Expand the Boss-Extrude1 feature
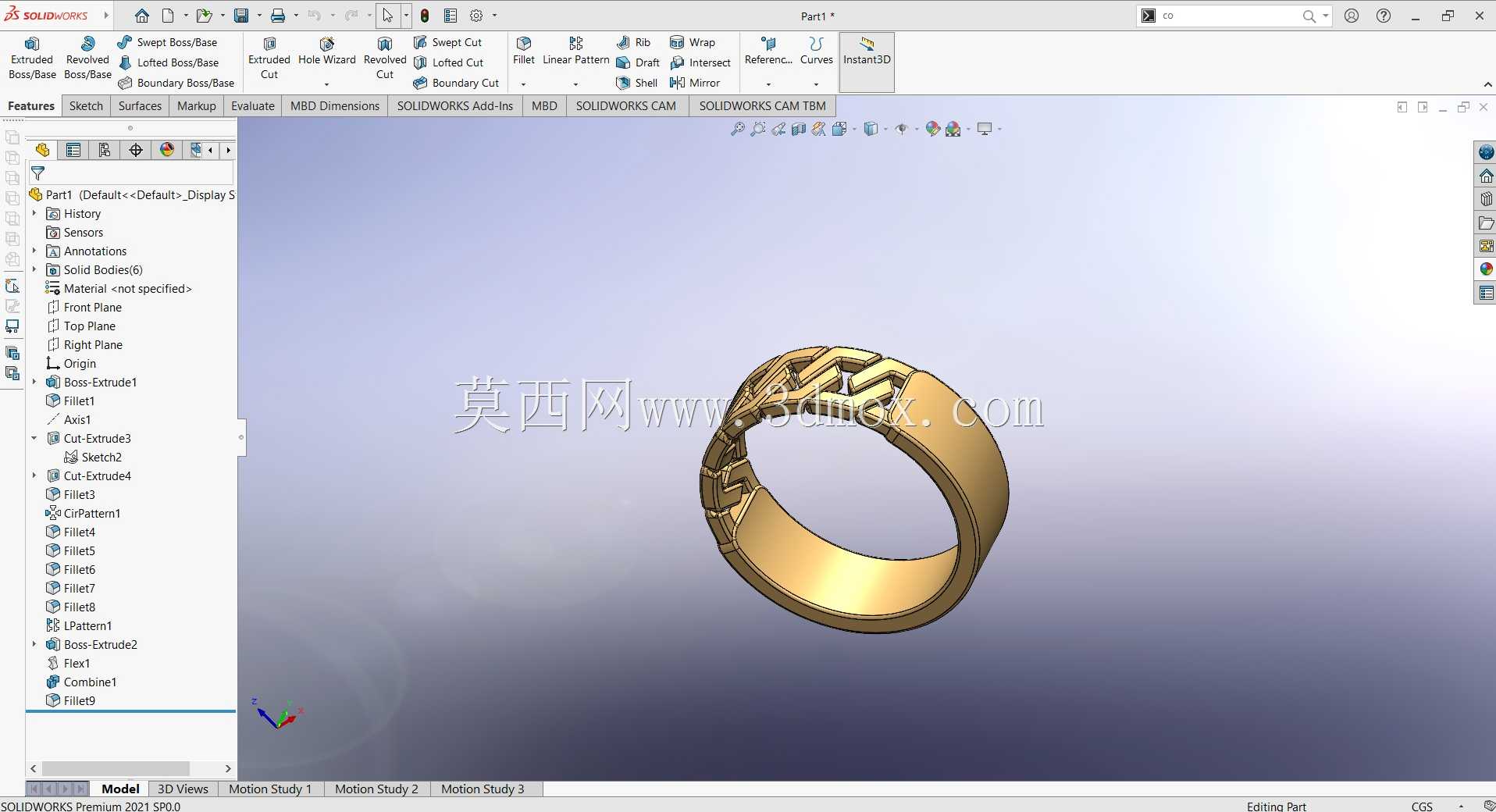 34,382
